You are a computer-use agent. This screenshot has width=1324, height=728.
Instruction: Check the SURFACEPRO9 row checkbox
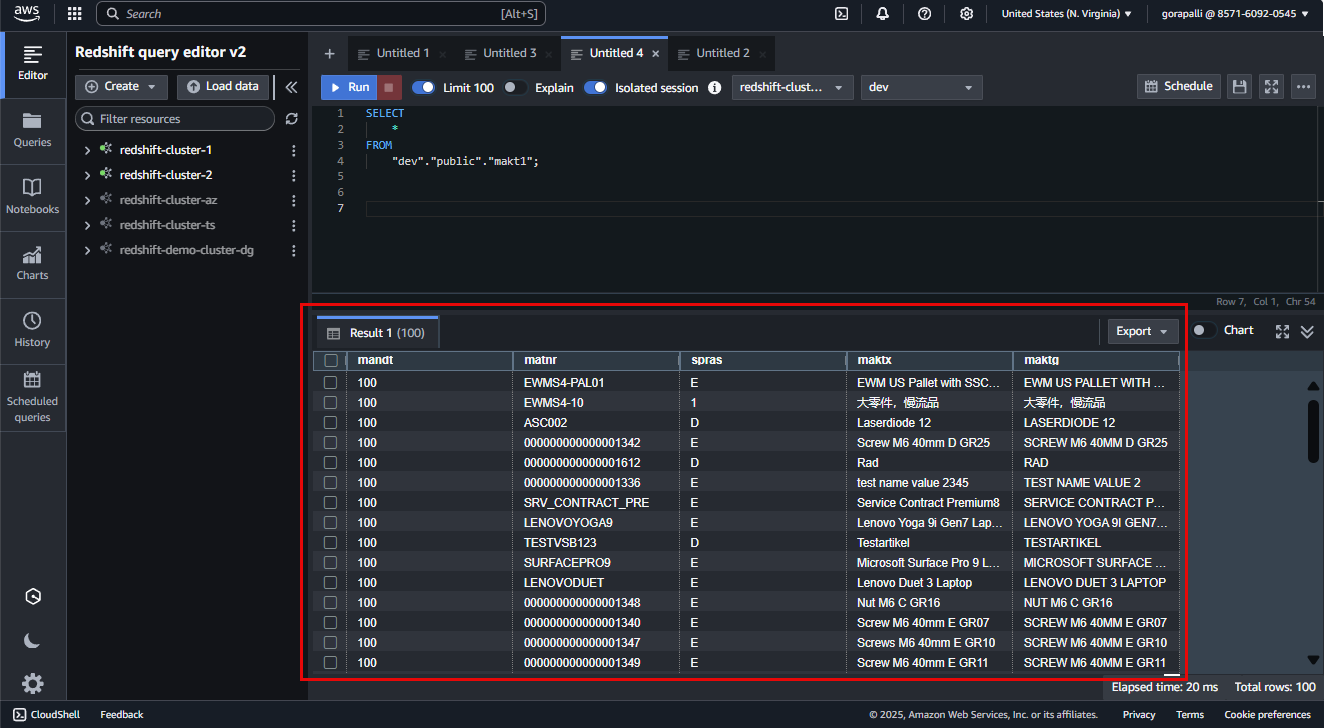pos(331,562)
